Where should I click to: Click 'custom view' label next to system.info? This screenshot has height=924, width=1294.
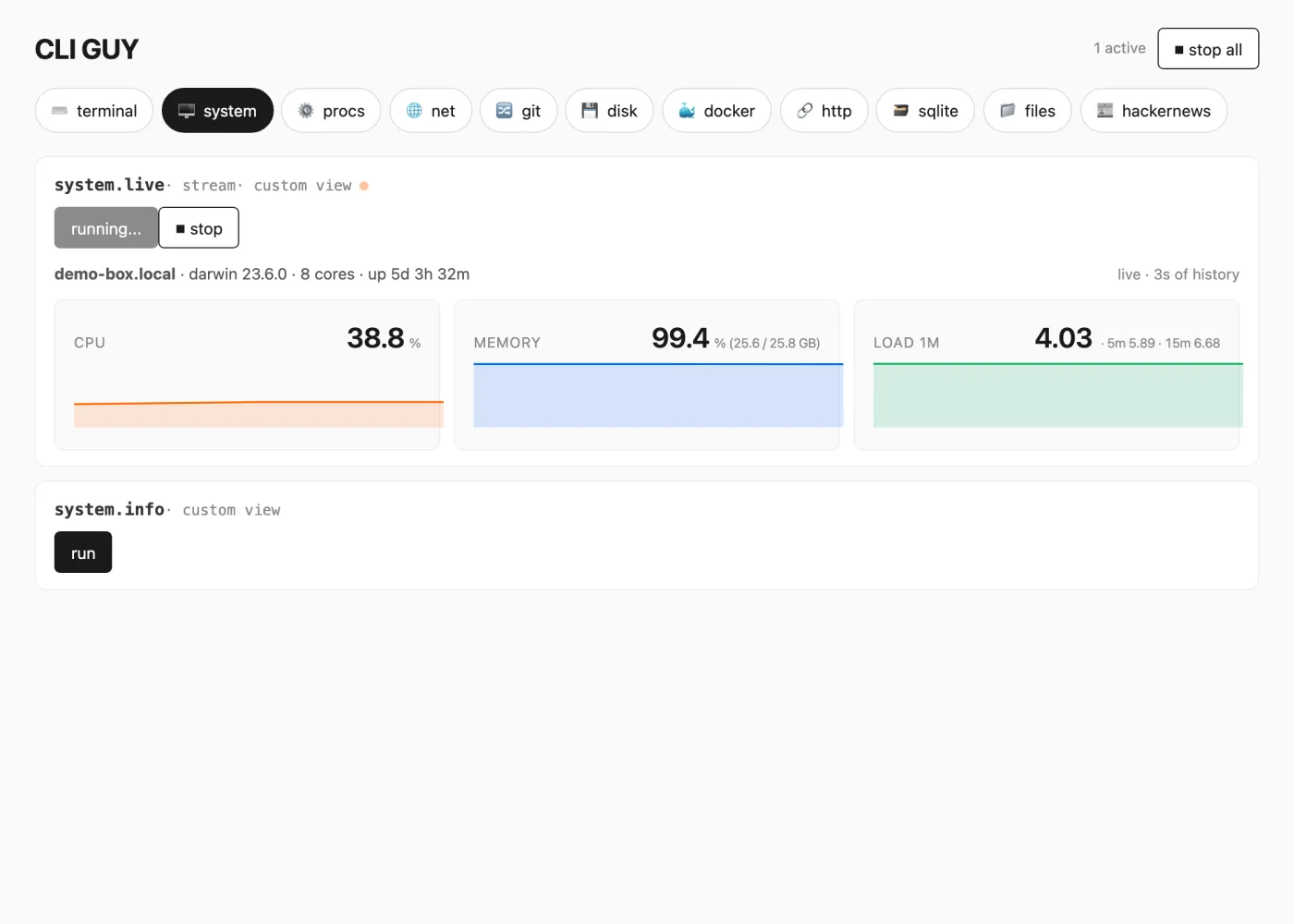tap(231, 510)
